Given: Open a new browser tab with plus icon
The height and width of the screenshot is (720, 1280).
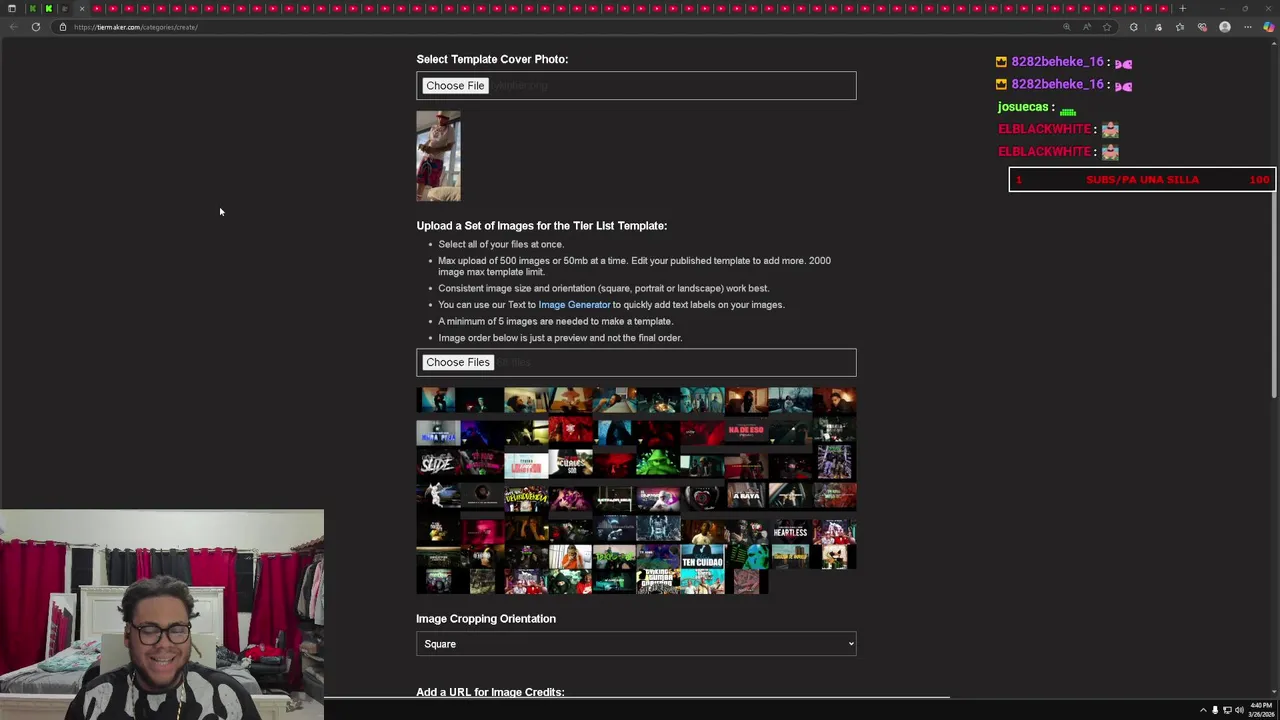Looking at the screenshot, I should pyautogui.click(x=1182, y=8).
